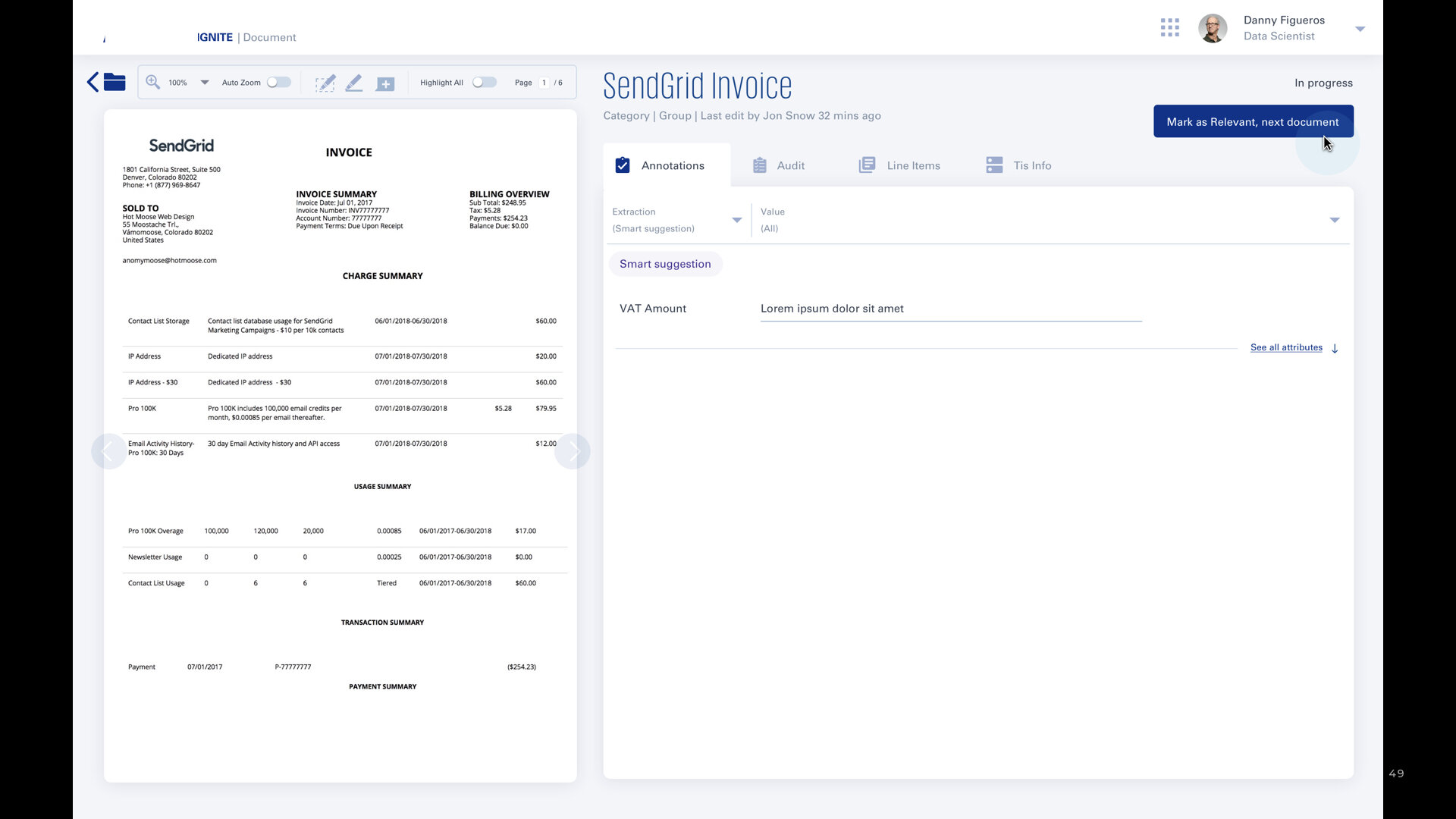
Task: Click the See all attributes link
Action: tap(1286, 347)
